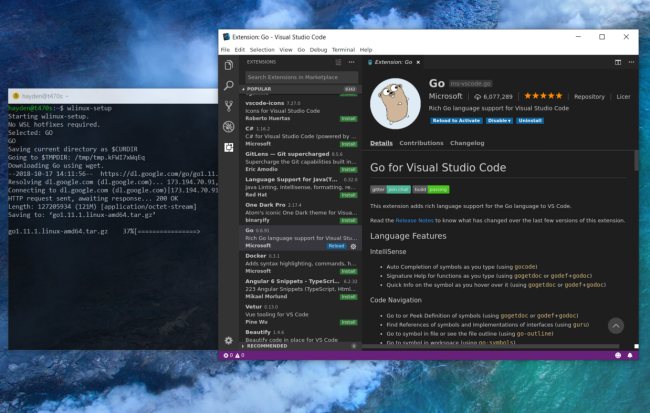The height and width of the screenshot is (413, 650).
Task: Install Language Support for Java extension
Action: [x=348, y=195]
